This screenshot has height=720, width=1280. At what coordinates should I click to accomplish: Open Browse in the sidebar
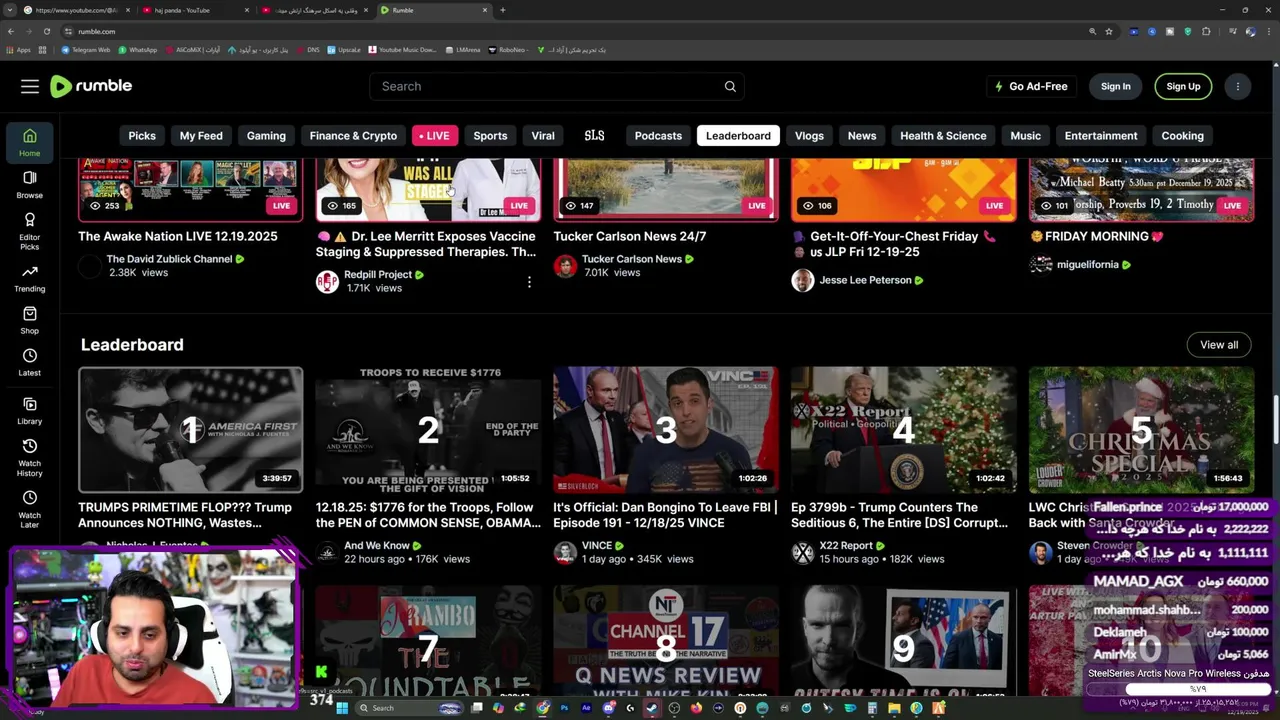point(30,185)
